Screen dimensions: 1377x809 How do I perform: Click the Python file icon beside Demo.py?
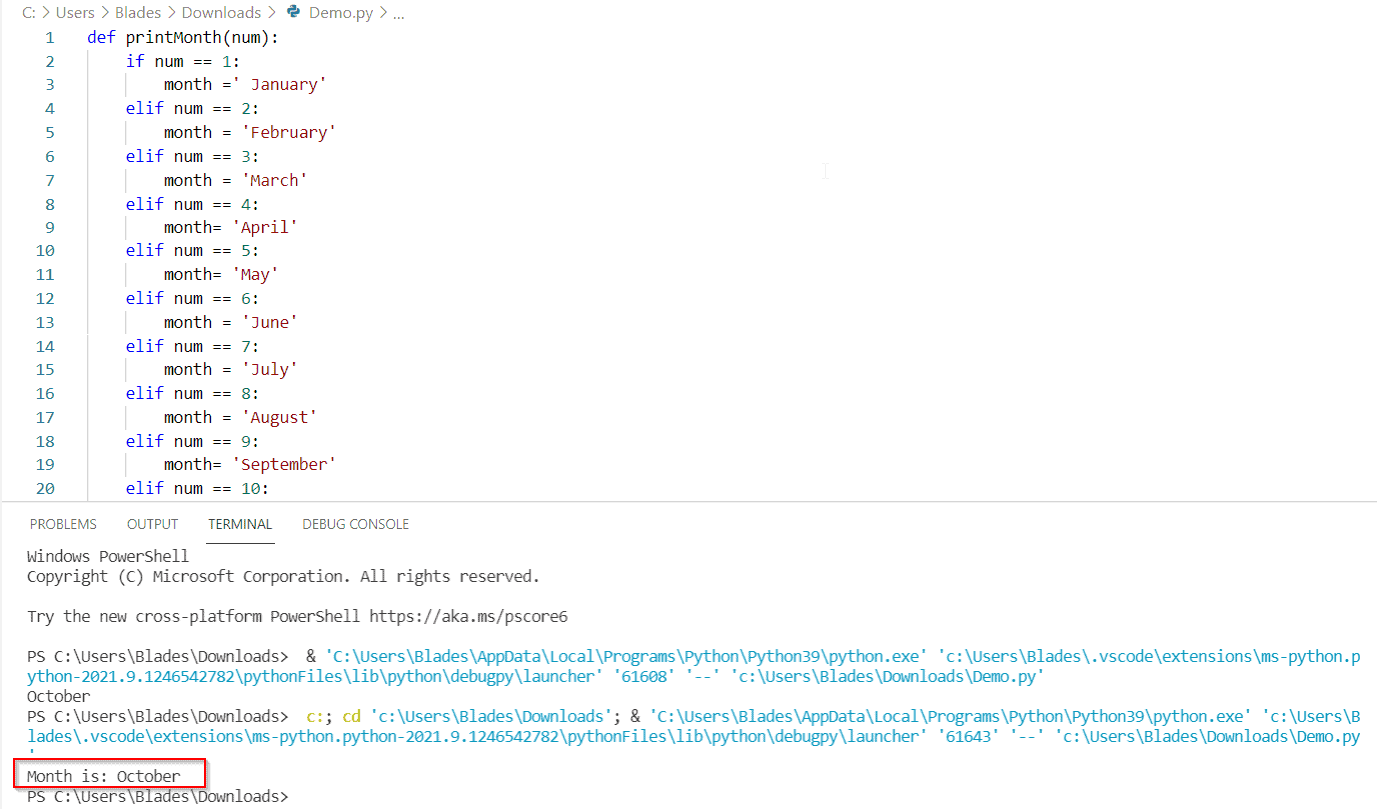point(293,13)
